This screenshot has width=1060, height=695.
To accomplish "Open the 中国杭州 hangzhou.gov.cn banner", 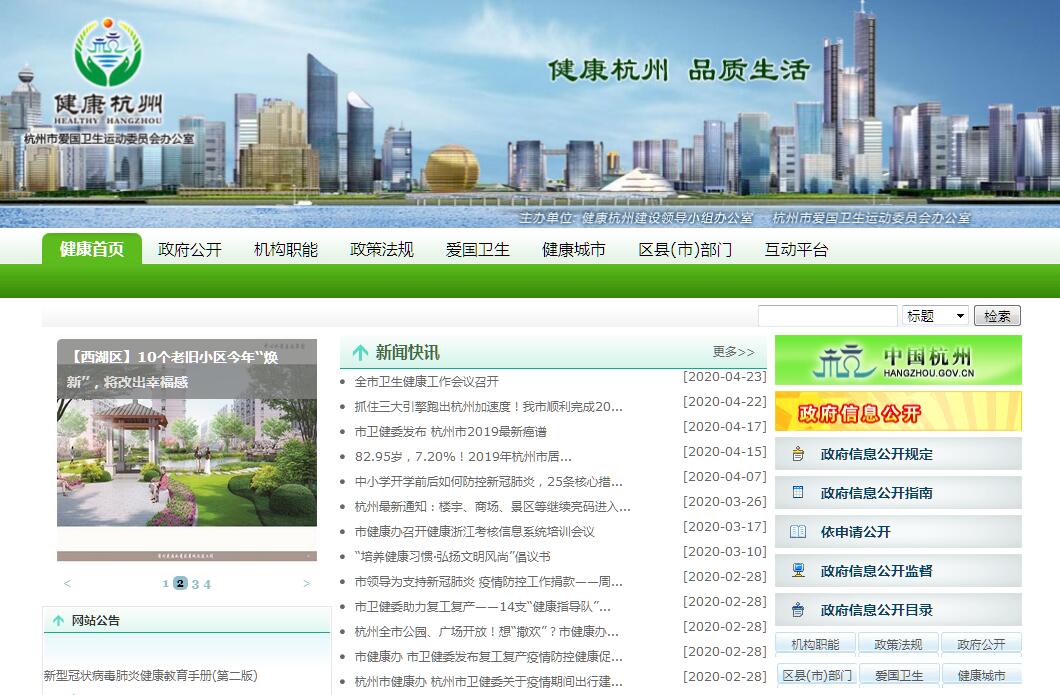I will tap(898, 360).
